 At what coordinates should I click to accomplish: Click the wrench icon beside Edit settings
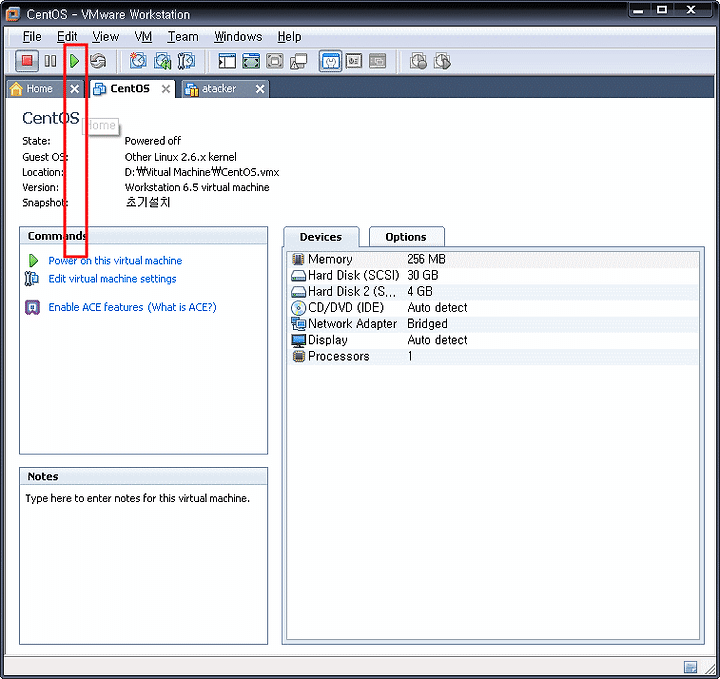[32, 279]
